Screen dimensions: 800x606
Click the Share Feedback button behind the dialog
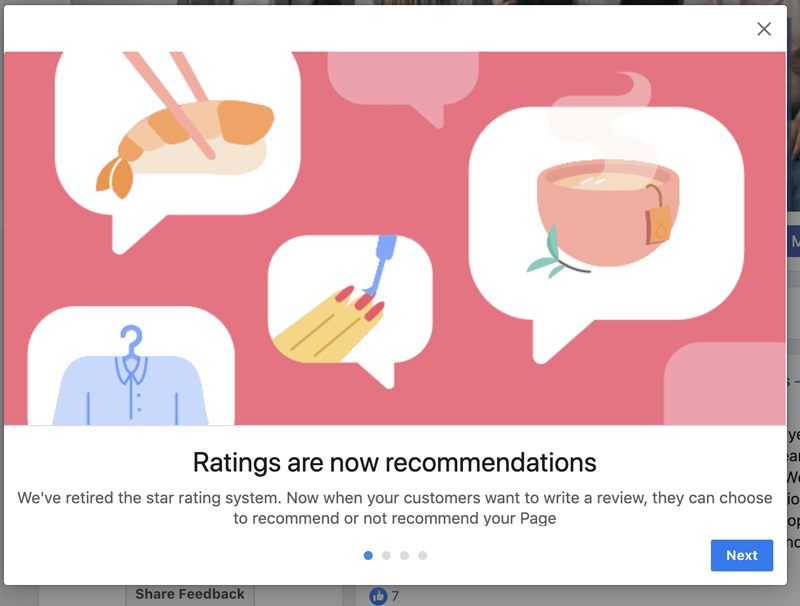click(x=190, y=594)
